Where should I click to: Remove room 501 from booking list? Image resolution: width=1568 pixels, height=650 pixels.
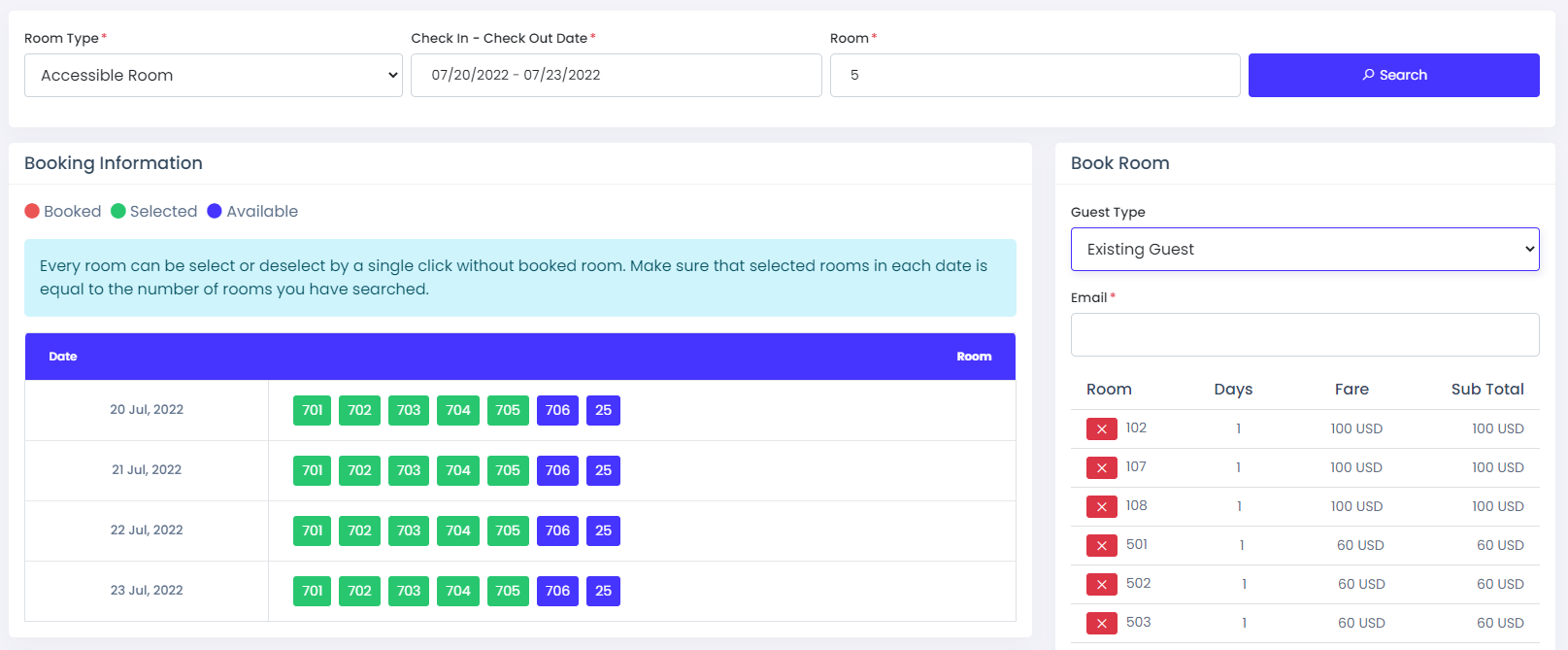click(1101, 545)
